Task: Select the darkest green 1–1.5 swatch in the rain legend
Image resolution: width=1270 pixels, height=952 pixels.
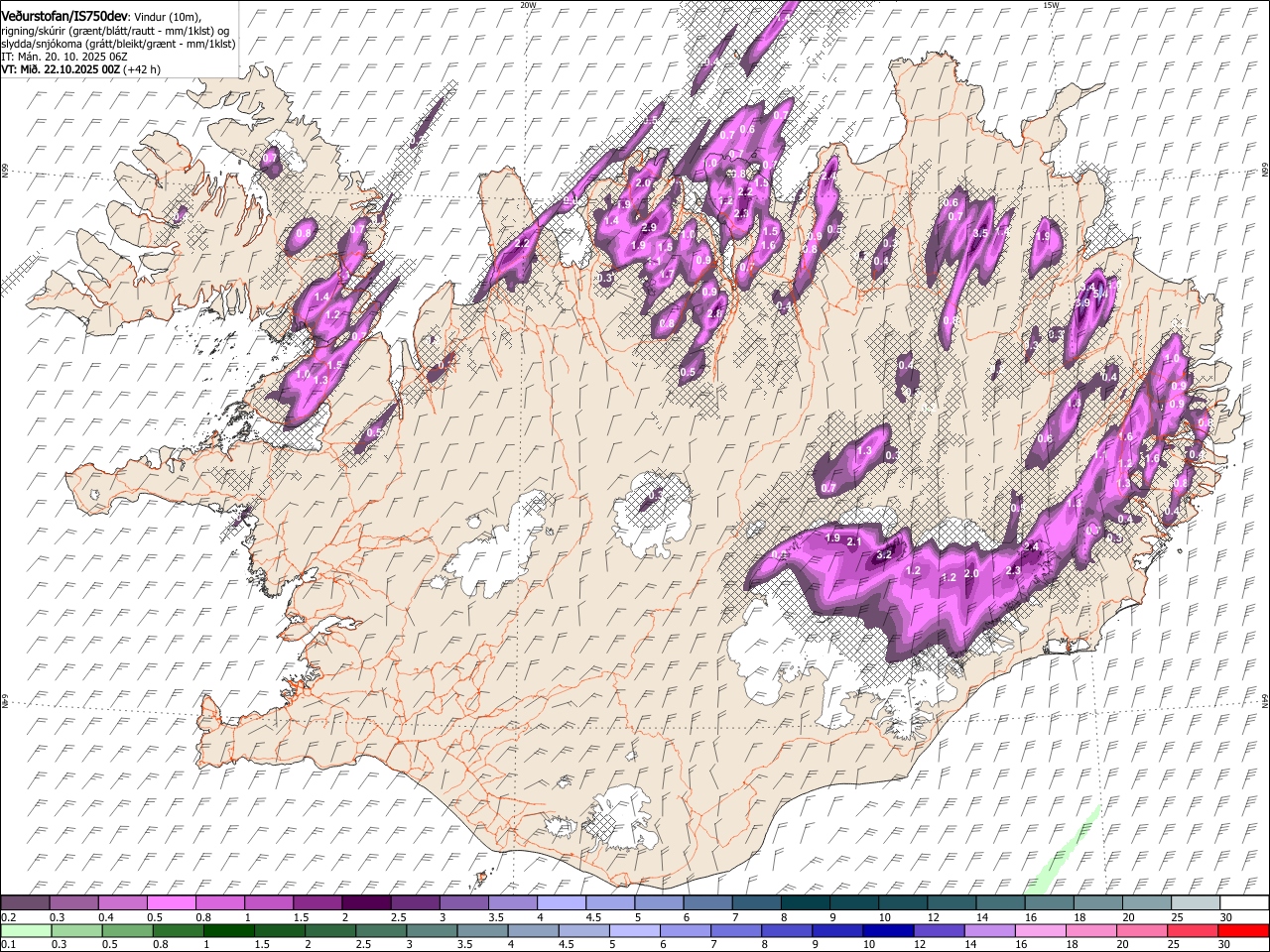Action: pyautogui.click(x=228, y=930)
